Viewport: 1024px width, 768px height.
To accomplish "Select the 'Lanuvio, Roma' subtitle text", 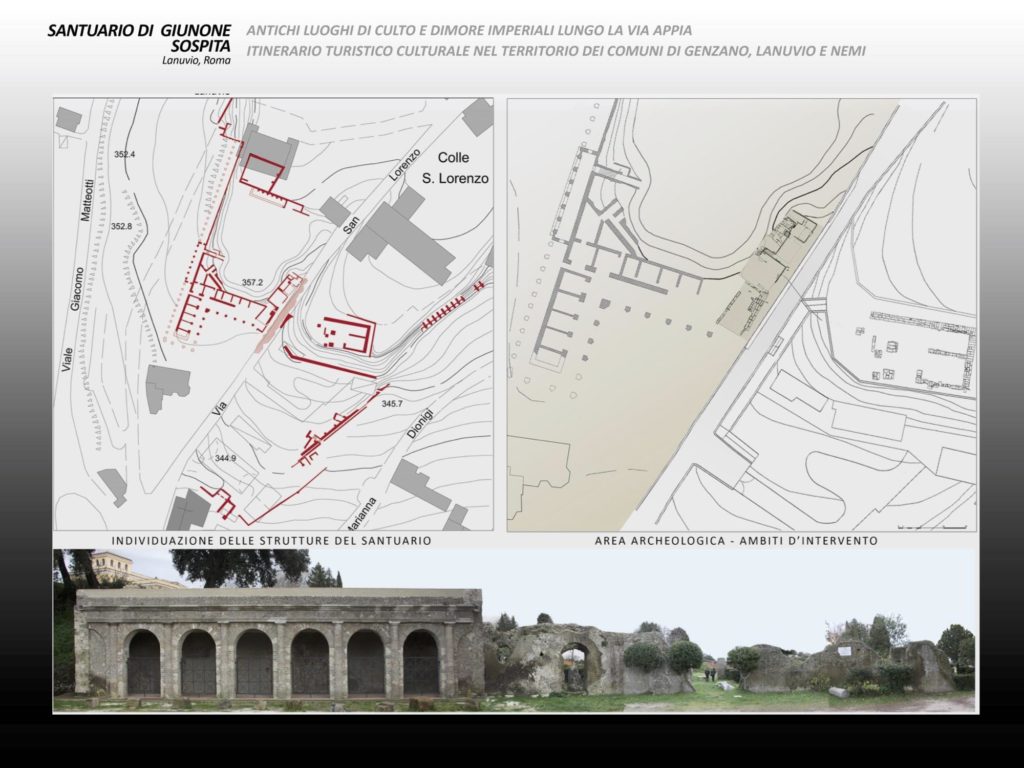I will point(196,61).
